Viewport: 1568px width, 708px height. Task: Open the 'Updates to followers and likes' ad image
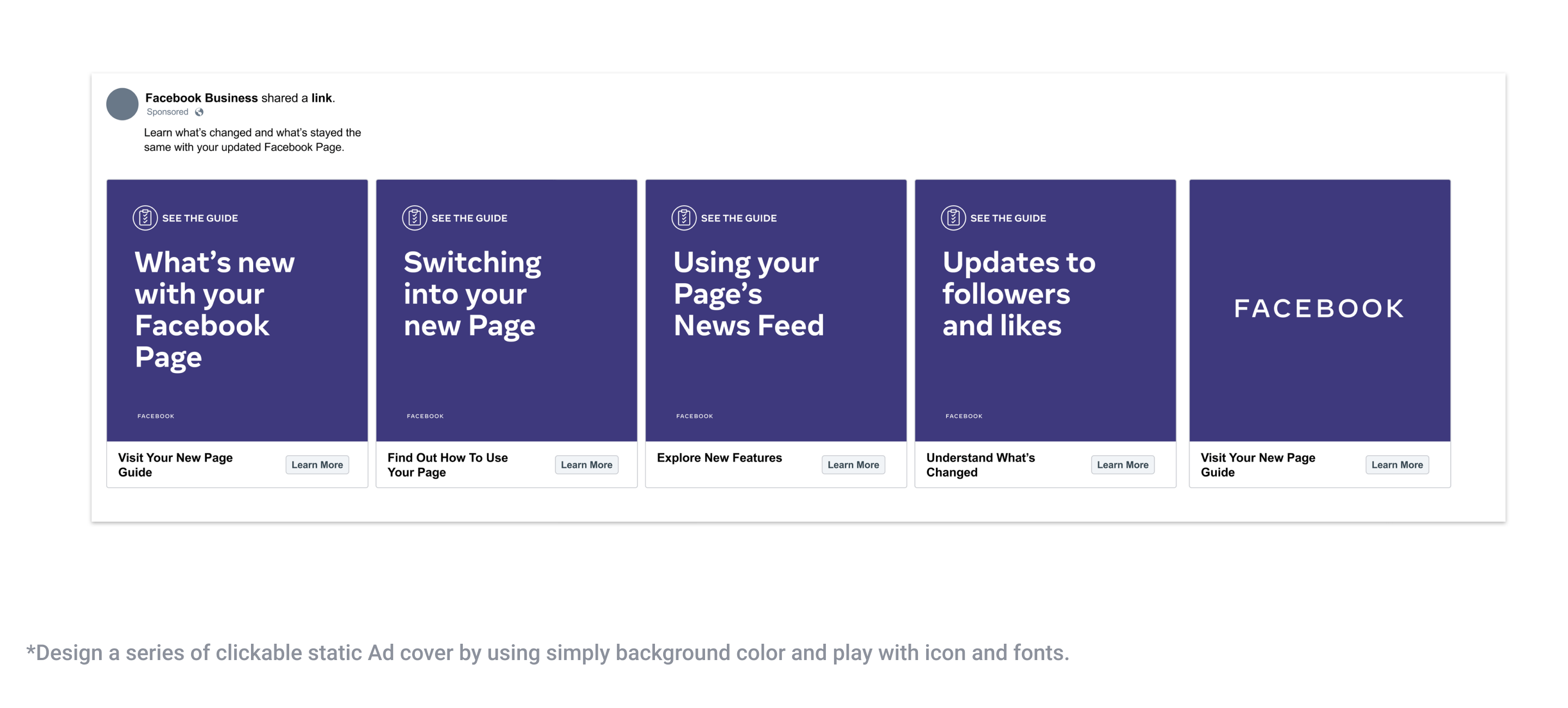point(1045,310)
